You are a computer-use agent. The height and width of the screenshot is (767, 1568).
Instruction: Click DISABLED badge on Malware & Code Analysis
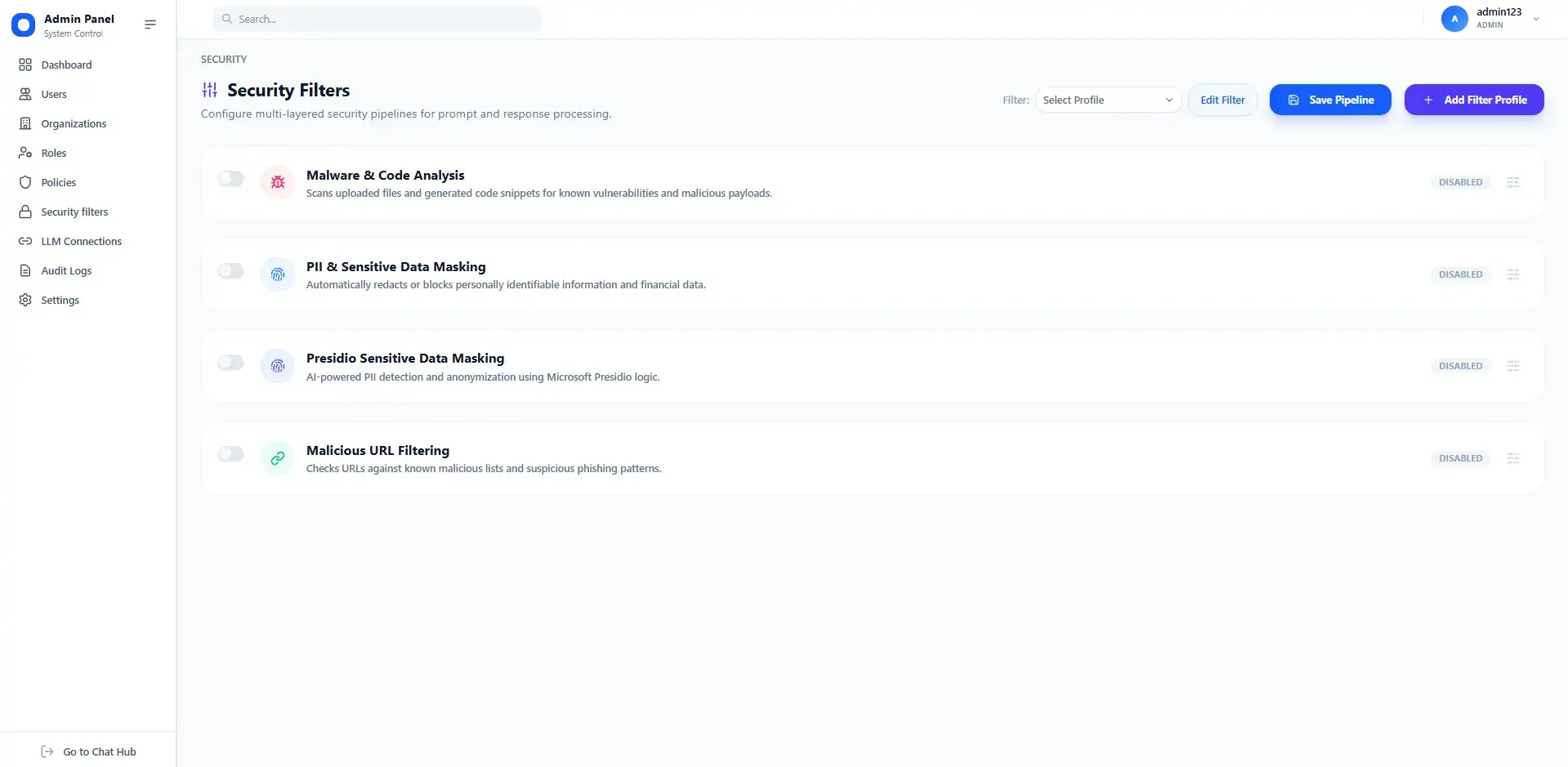pos(1461,182)
